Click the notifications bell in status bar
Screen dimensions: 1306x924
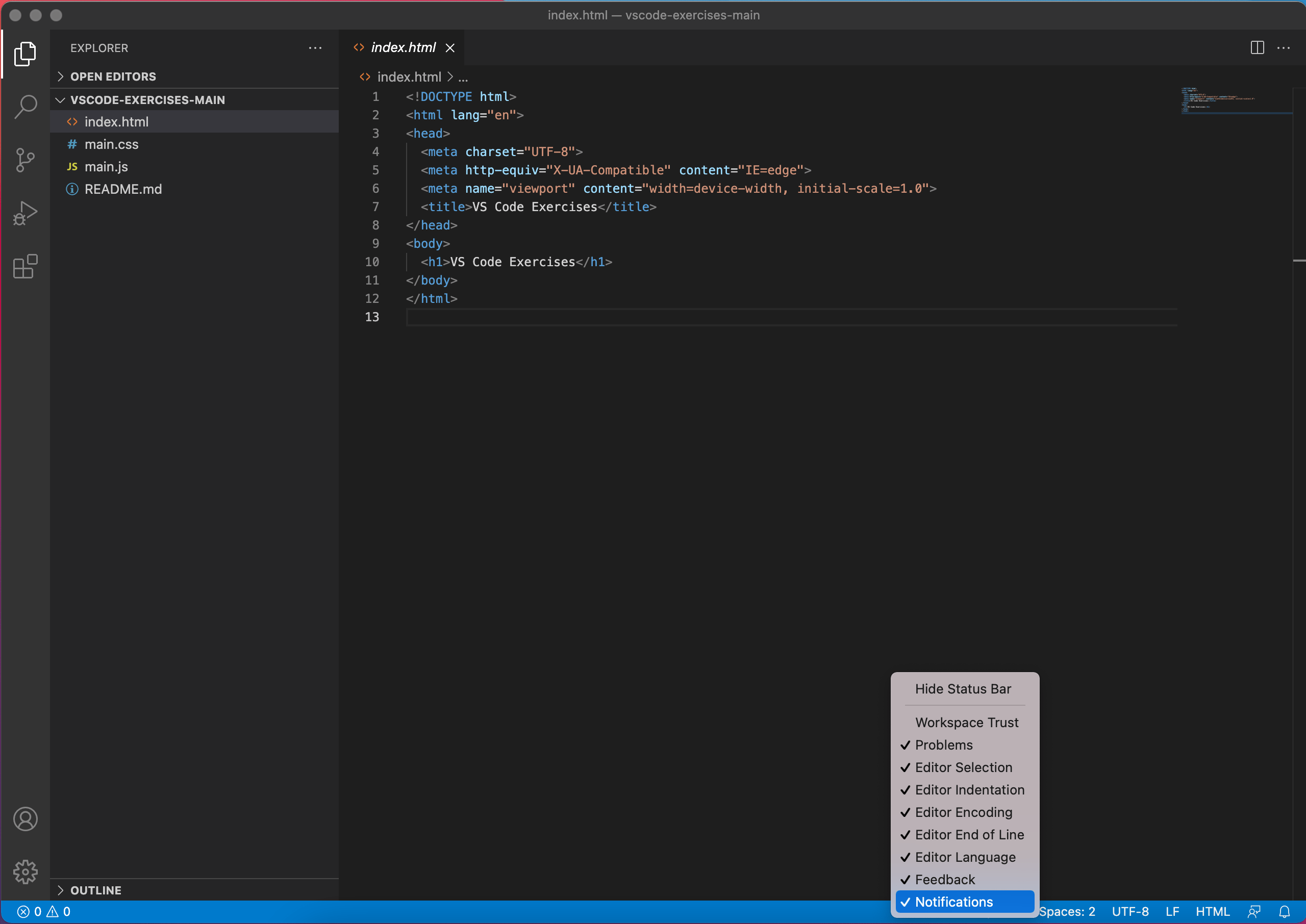pos(1285,911)
